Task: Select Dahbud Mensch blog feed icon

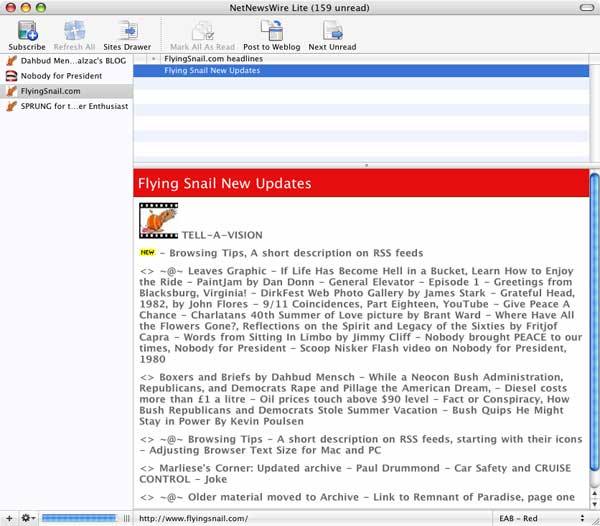Action: (11, 60)
